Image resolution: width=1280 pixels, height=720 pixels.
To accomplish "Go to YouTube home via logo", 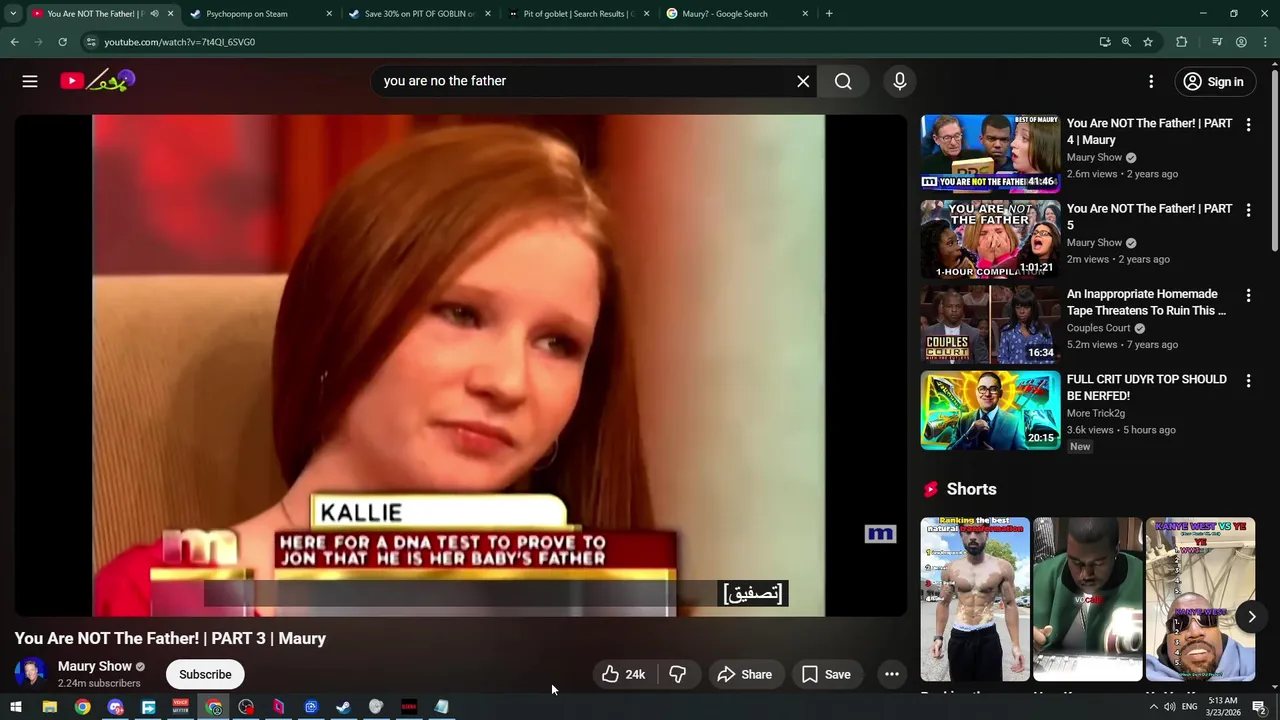I will click(x=97, y=81).
